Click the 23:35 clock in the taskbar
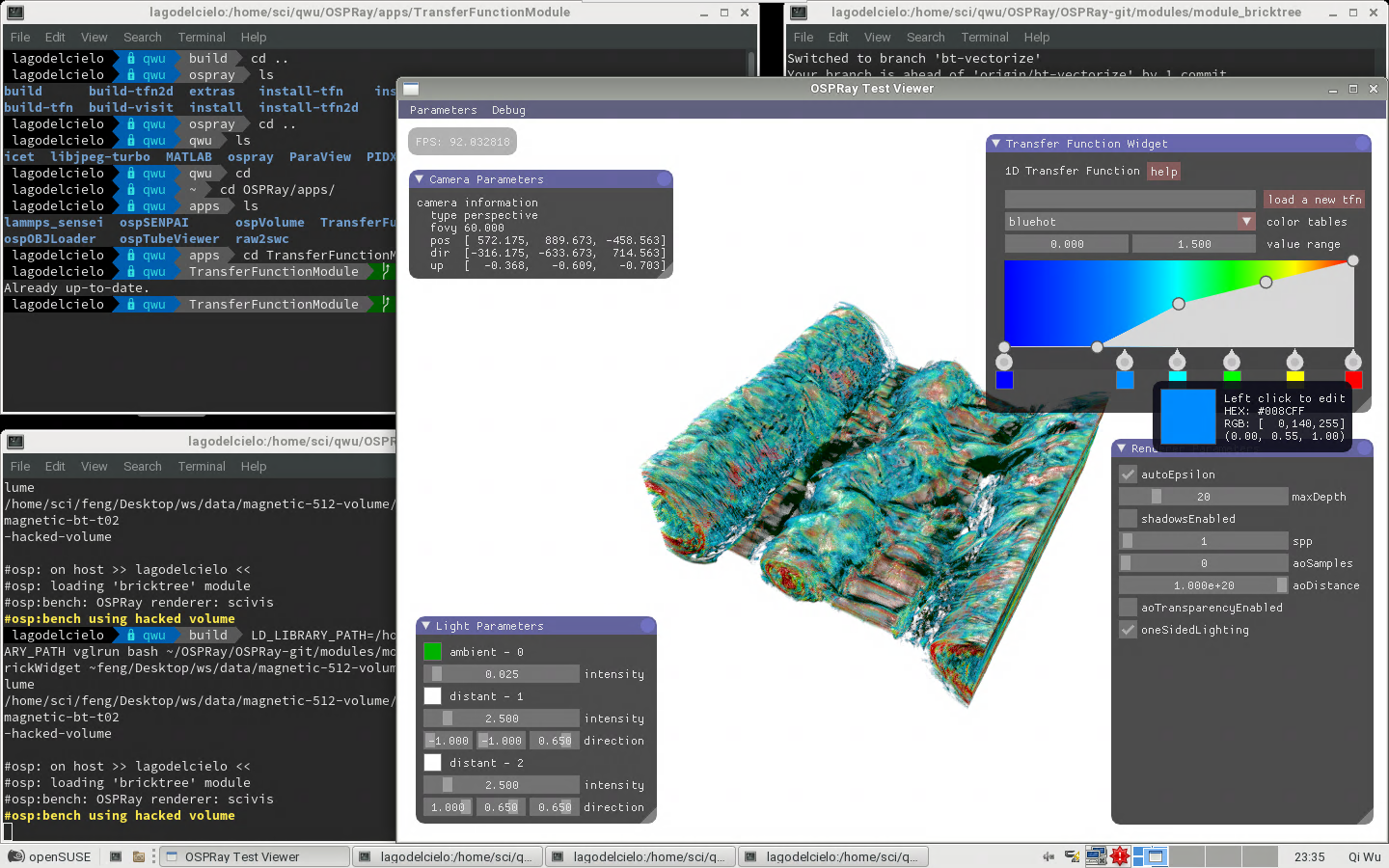This screenshot has width=1389, height=868. click(1310, 856)
